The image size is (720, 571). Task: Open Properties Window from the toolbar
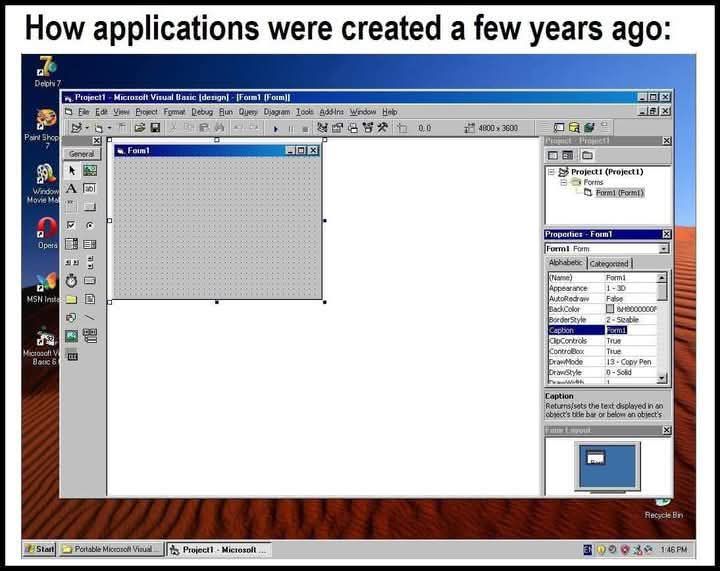click(x=338, y=128)
